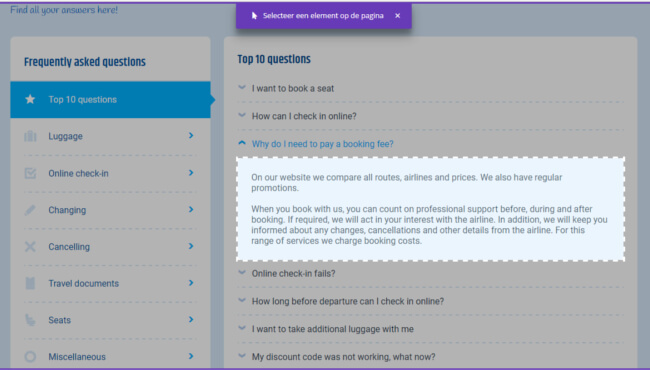The height and width of the screenshot is (370, 650).
Task: Open the question 'I want to book a seat'
Action: pos(293,88)
